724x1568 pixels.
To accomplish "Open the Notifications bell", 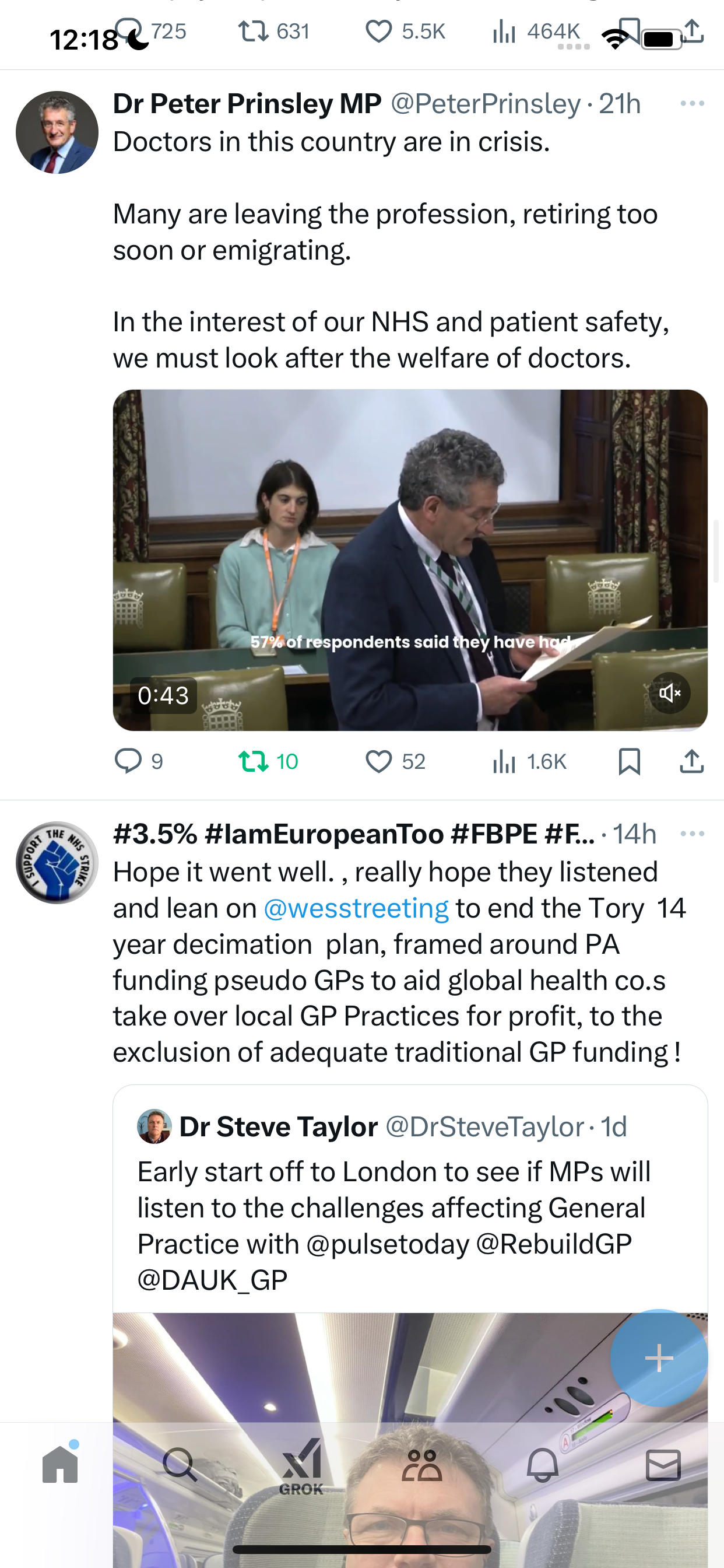I will pos(542,1465).
